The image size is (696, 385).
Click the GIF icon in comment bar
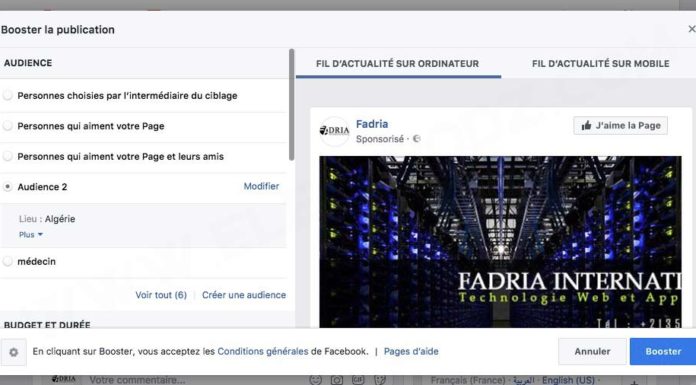pyautogui.click(x=358, y=380)
